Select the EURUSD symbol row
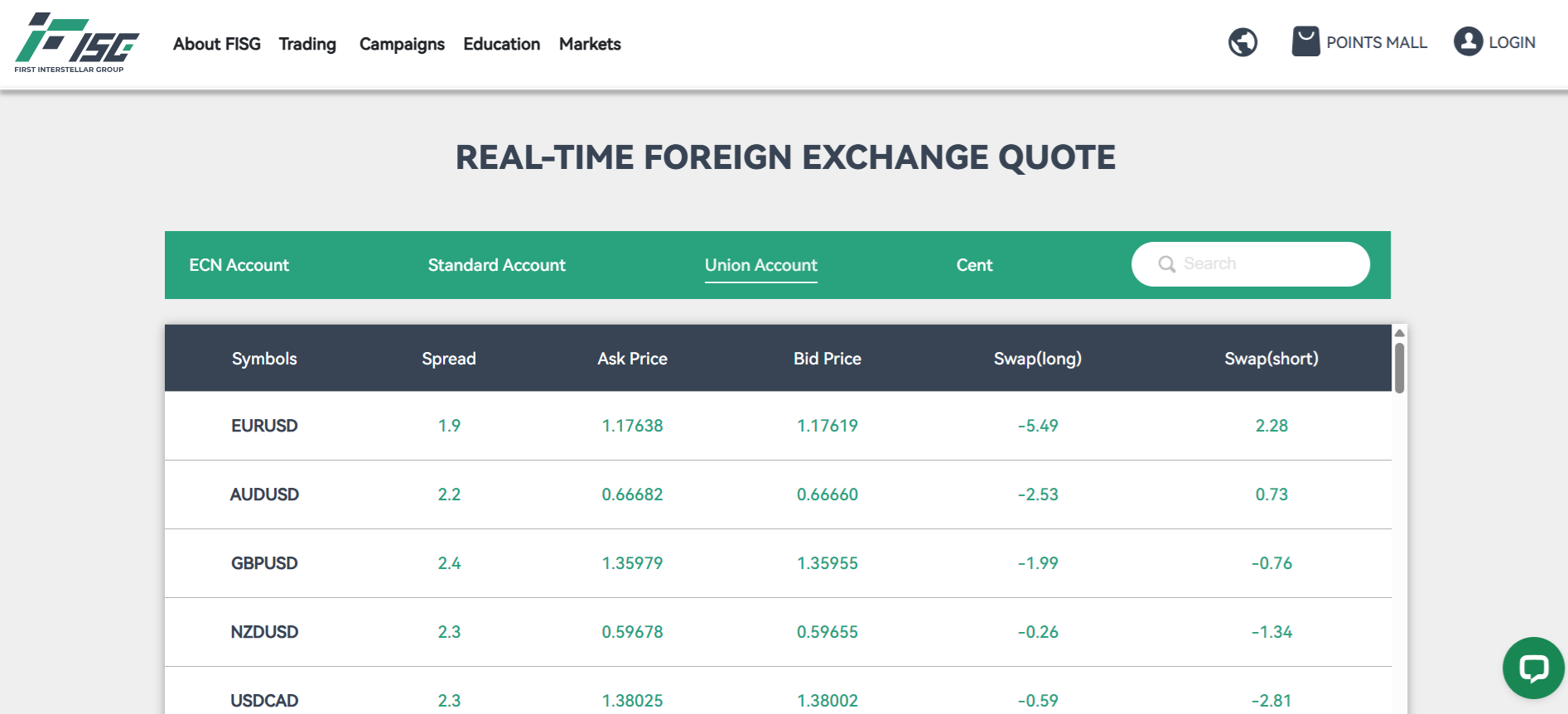Screen dimensions: 1568x714 [x=778, y=426]
